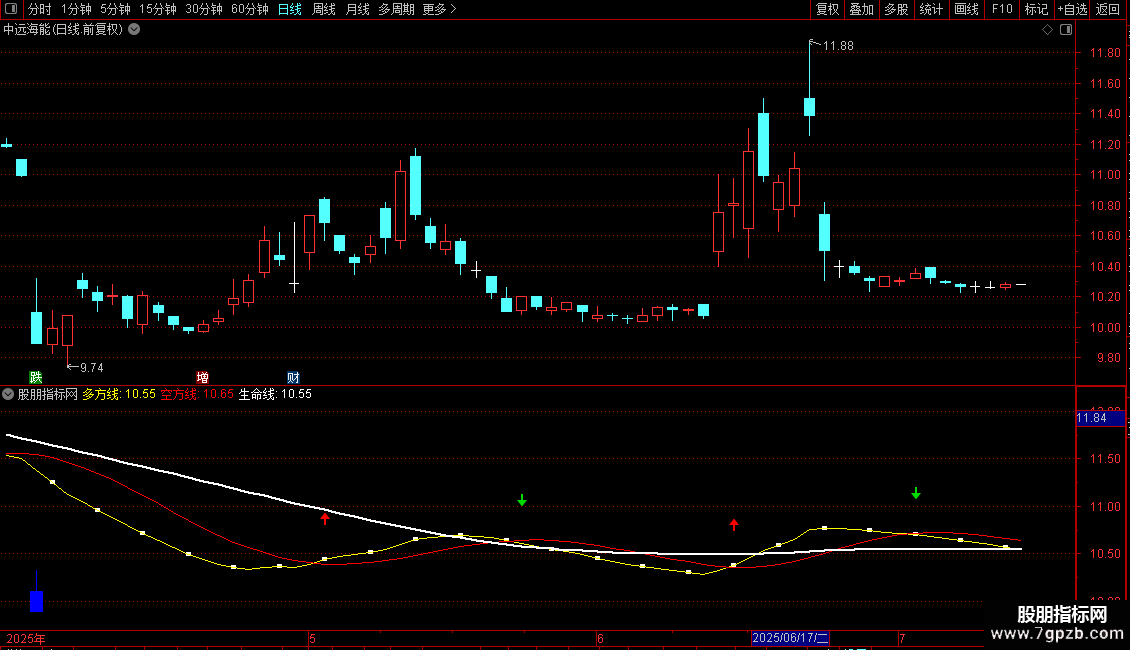Click the panel layout icon at top-left

(x=11, y=9)
